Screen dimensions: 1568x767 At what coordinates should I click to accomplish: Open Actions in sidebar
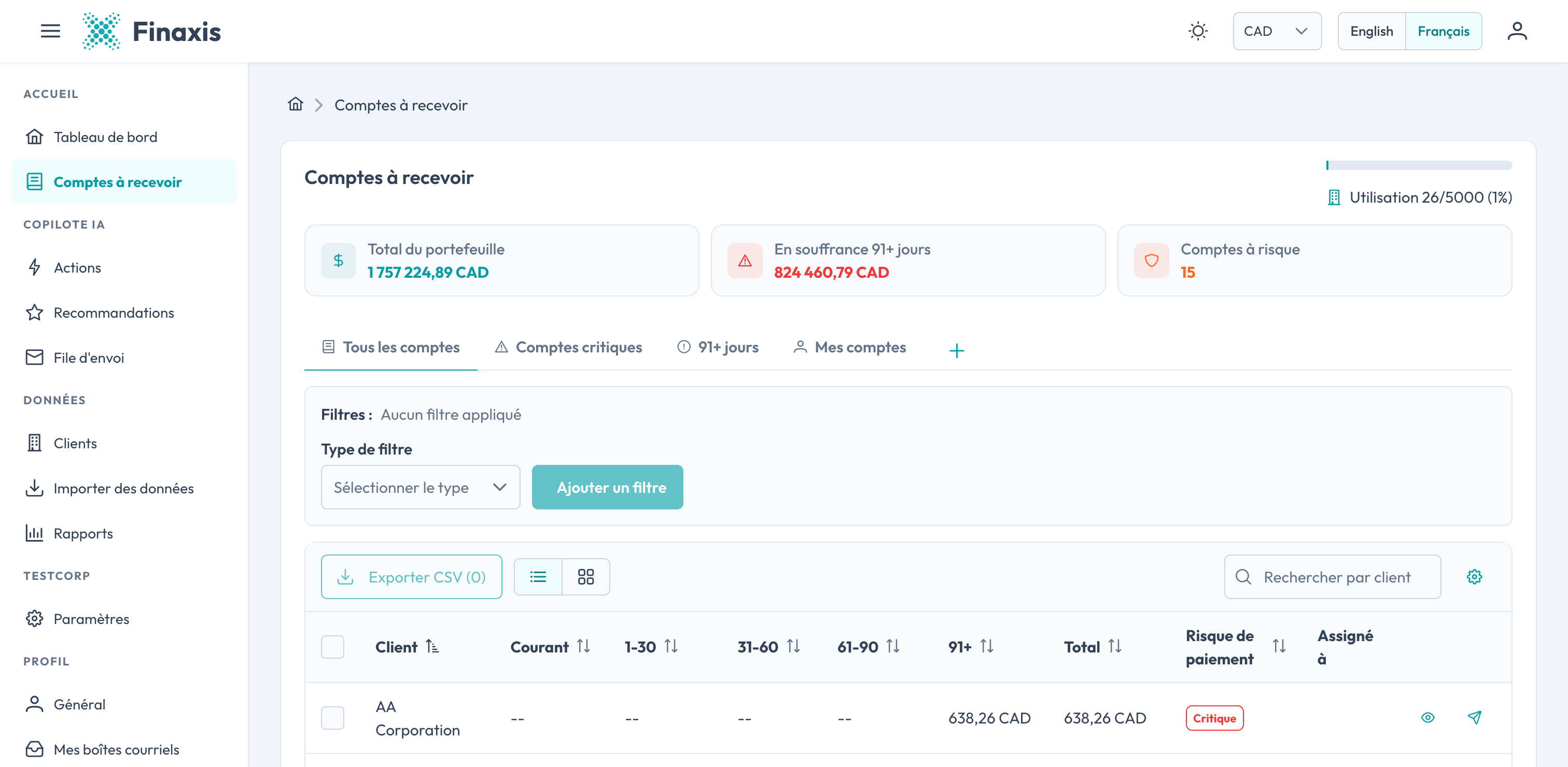coord(124,267)
